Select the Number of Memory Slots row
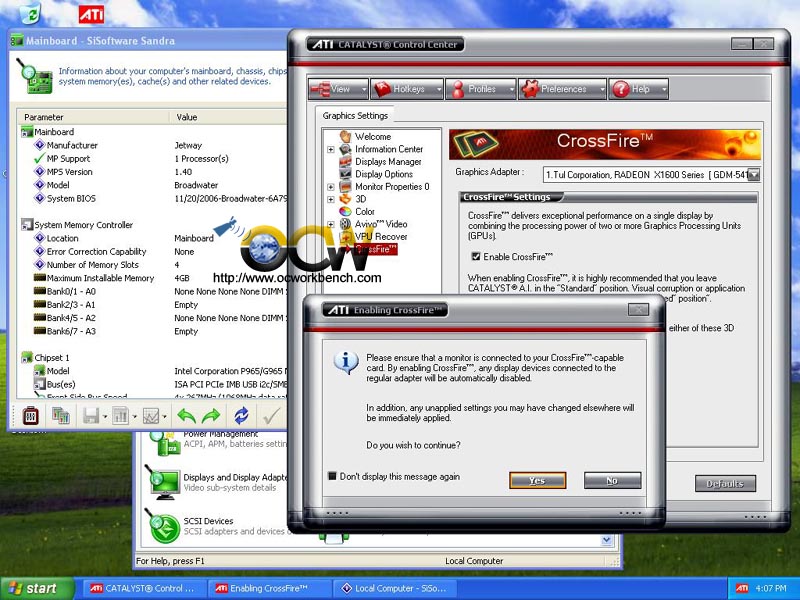 click(153, 265)
